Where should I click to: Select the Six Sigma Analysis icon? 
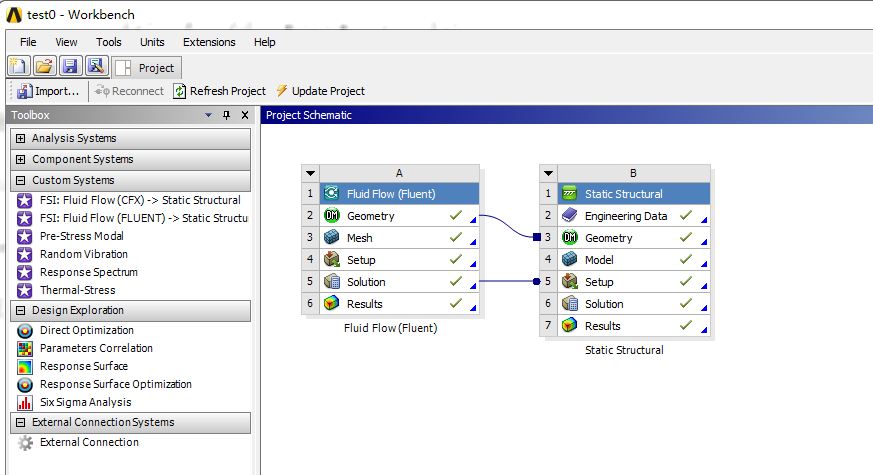[x=24, y=403]
